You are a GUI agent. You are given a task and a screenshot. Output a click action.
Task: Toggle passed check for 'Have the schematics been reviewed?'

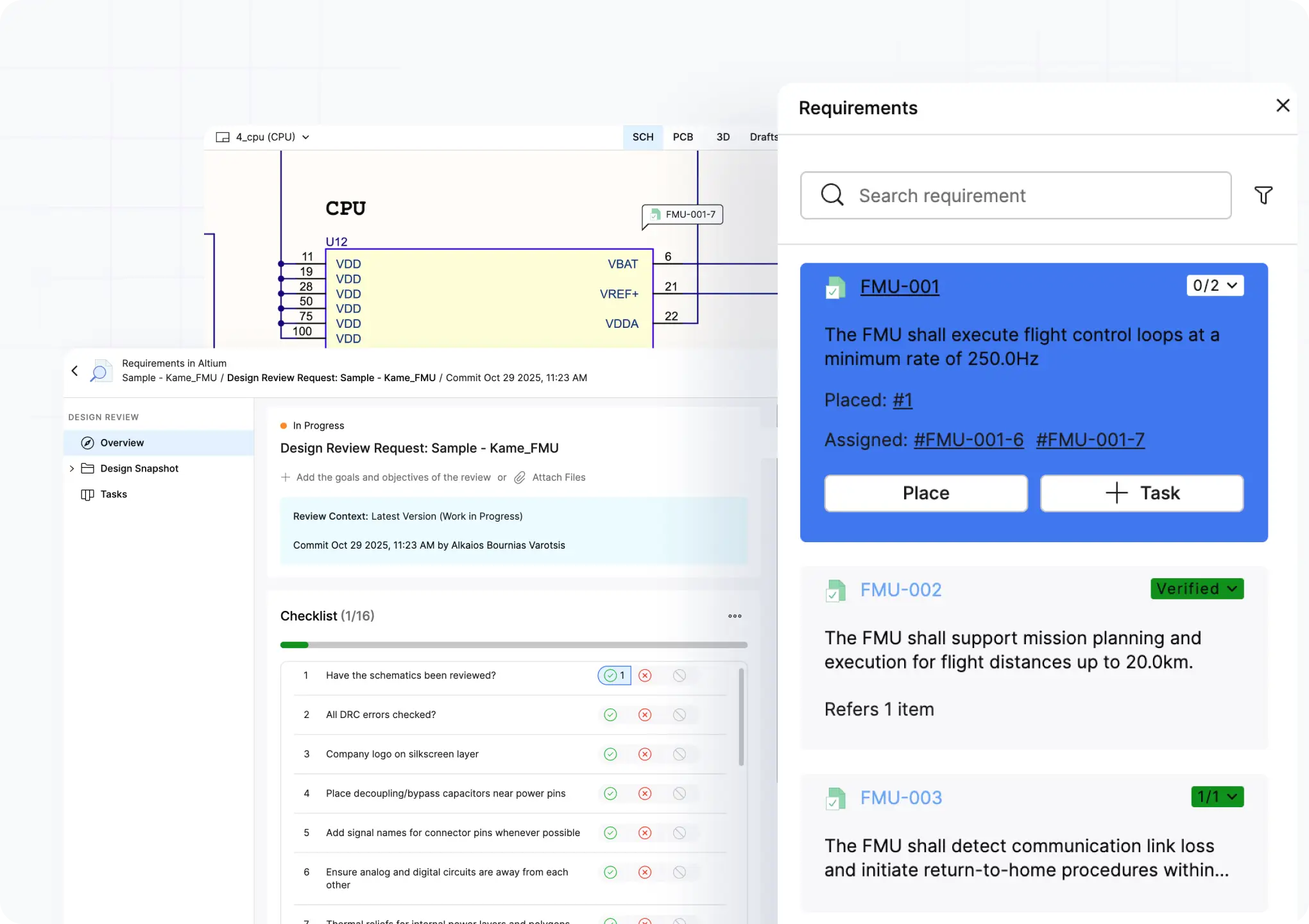pyautogui.click(x=614, y=676)
